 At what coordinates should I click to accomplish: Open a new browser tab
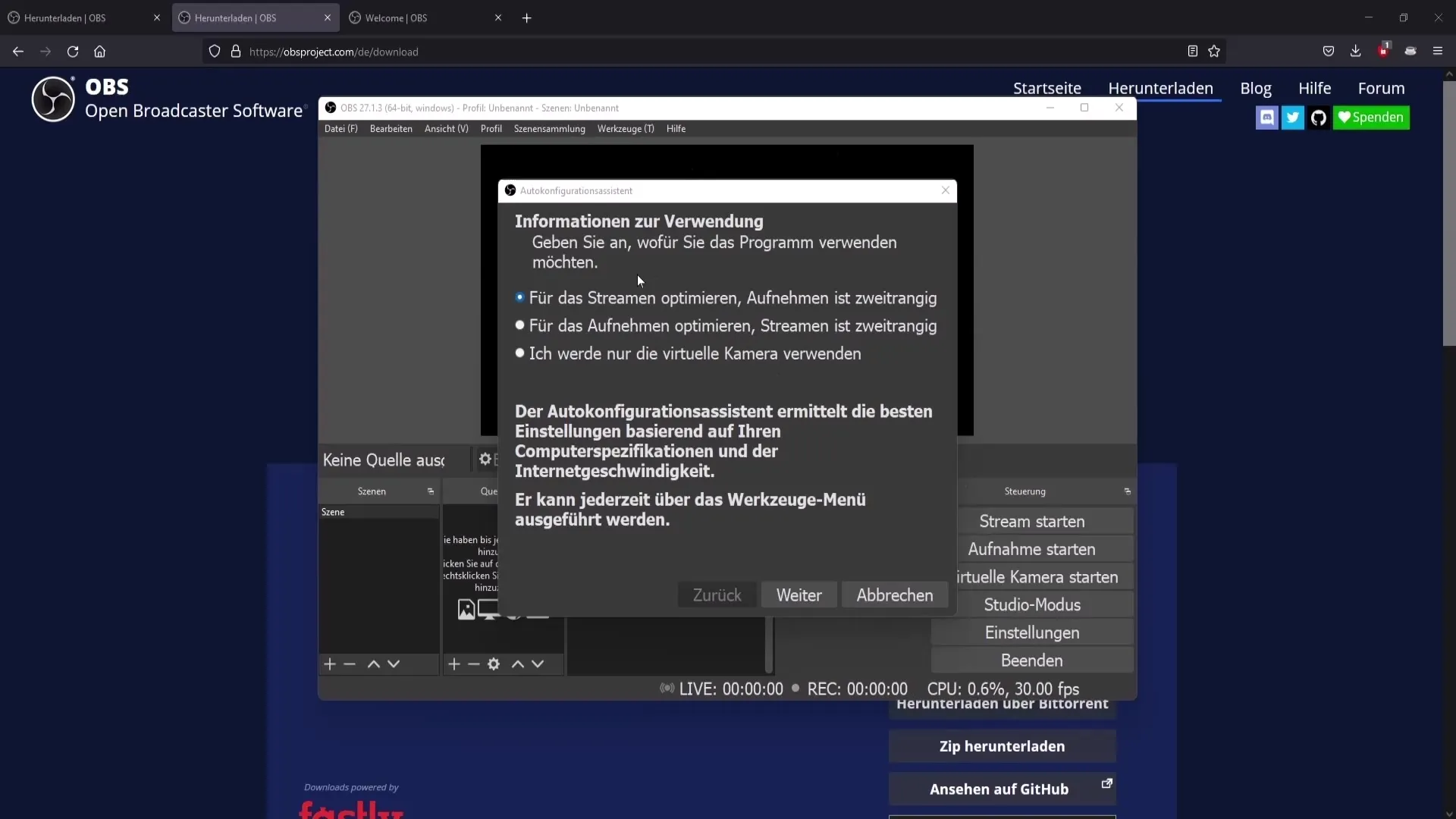tap(526, 18)
